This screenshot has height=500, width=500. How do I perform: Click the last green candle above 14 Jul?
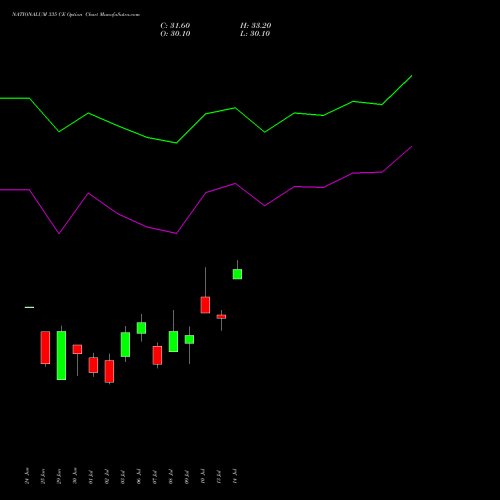point(237,274)
